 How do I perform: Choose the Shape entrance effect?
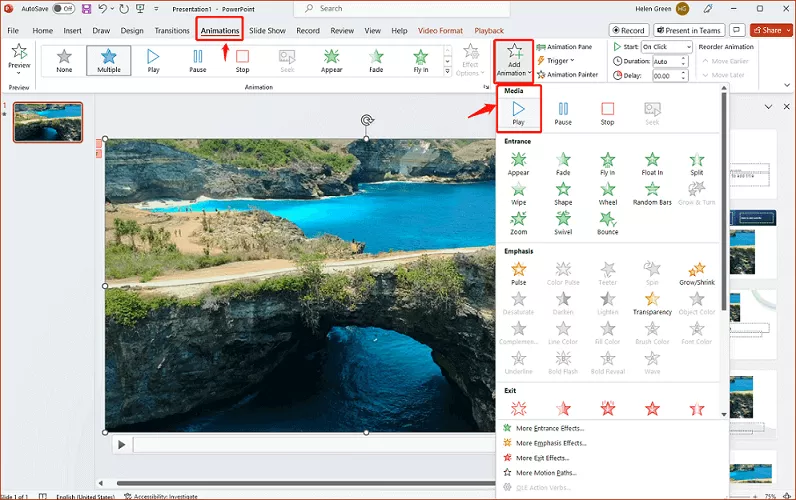[562, 194]
